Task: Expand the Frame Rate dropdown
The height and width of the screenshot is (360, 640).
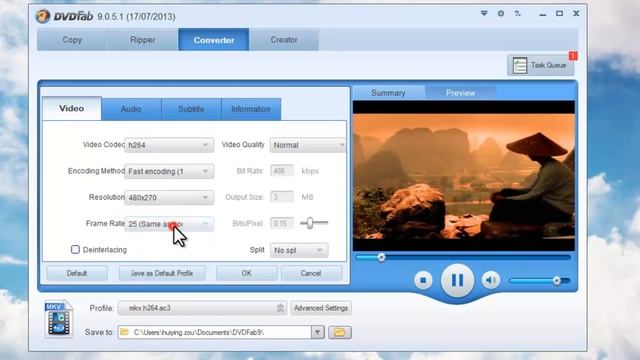Action: [x=169, y=224]
